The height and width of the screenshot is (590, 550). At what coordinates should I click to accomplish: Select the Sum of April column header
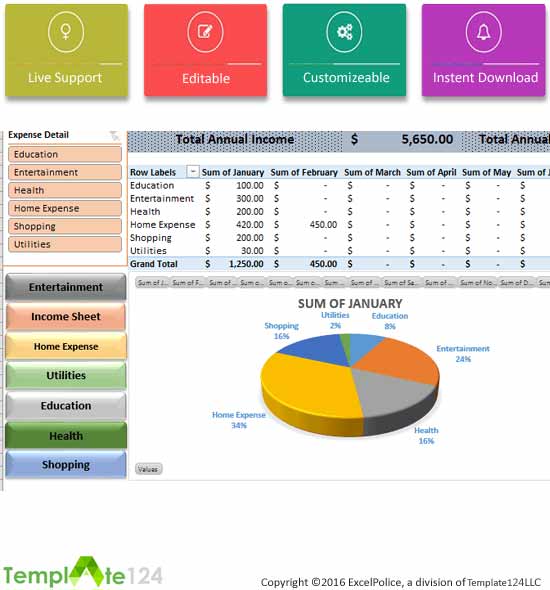(x=431, y=172)
